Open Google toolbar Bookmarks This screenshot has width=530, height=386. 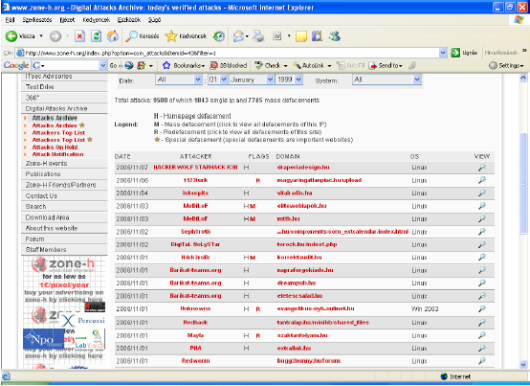point(184,65)
